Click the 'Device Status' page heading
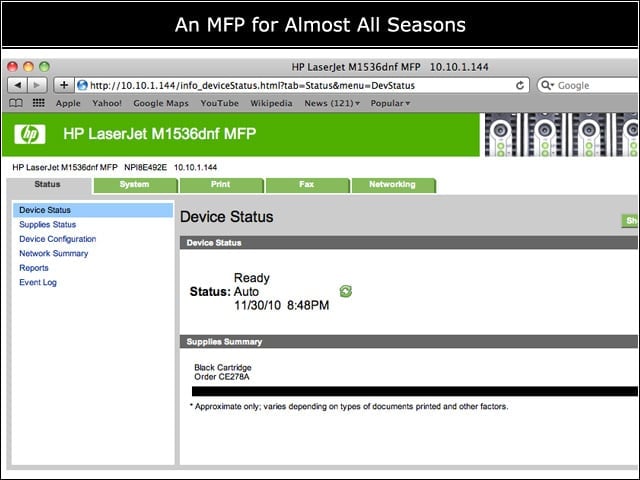 (227, 217)
